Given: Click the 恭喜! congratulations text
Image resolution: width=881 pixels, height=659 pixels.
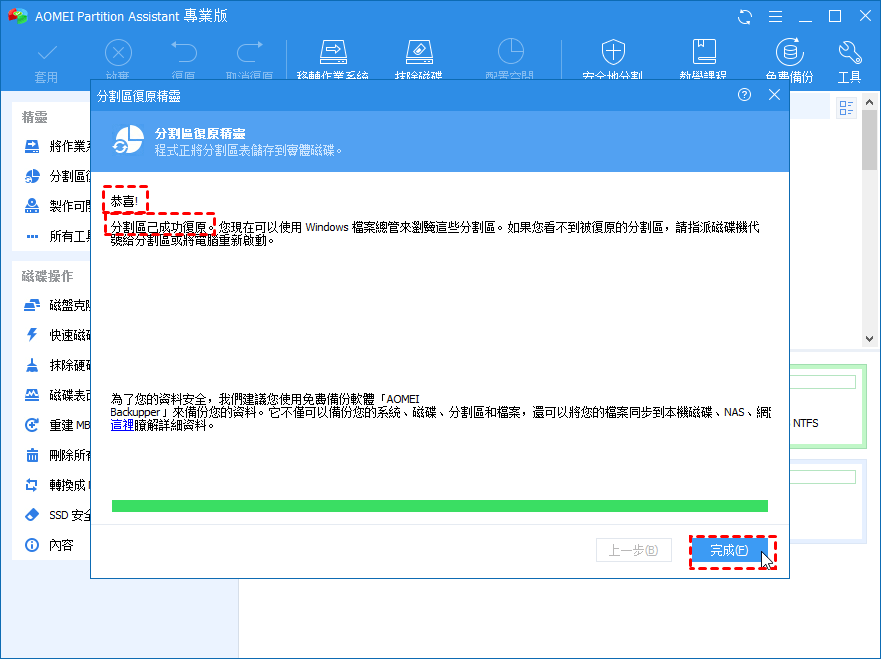Looking at the screenshot, I should (124, 201).
